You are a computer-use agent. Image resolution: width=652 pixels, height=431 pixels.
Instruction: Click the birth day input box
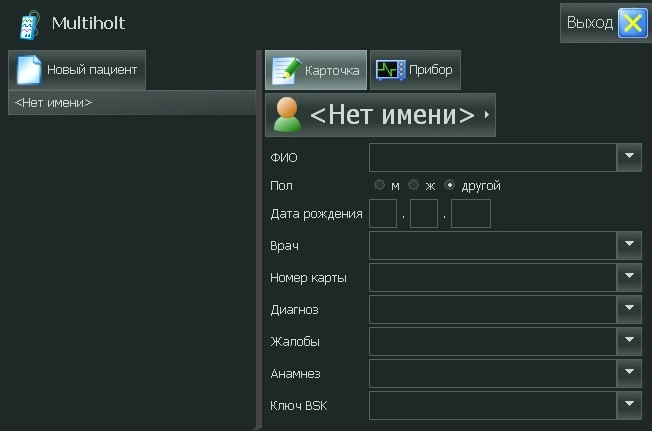click(383, 213)
